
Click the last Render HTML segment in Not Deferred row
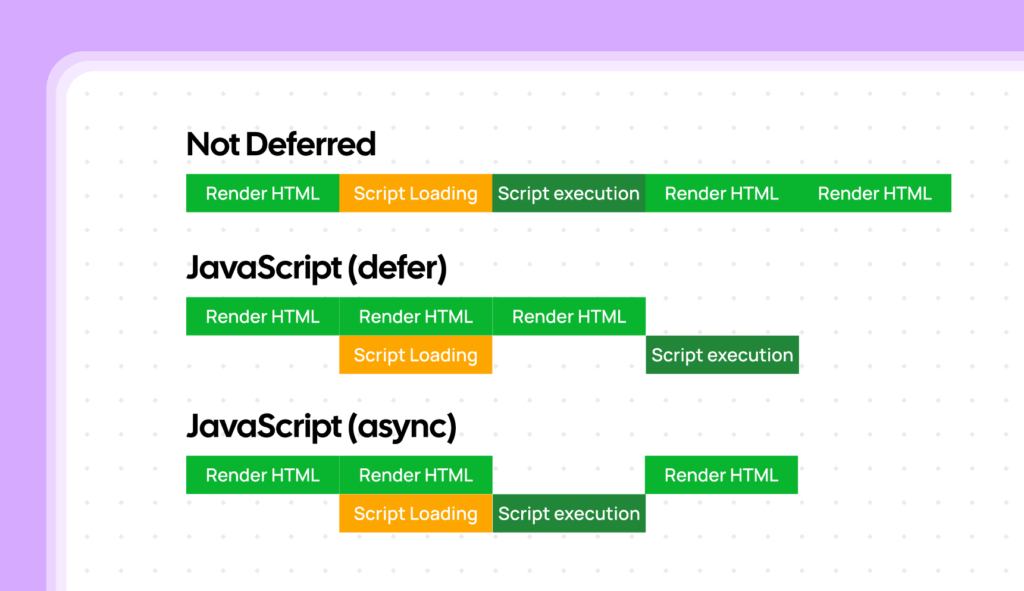(874, 193)
